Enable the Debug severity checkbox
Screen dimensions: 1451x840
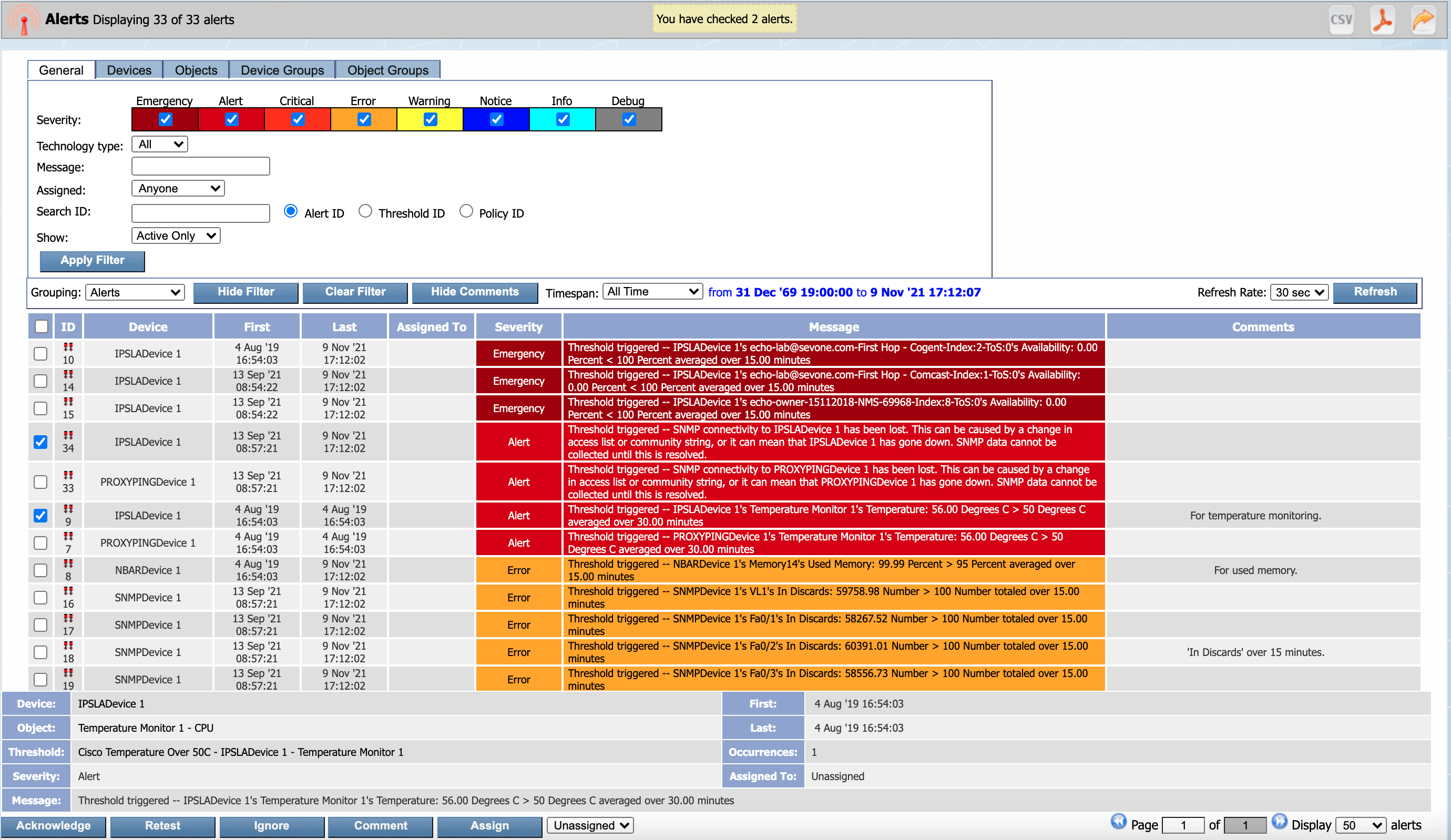click(629, 119)
